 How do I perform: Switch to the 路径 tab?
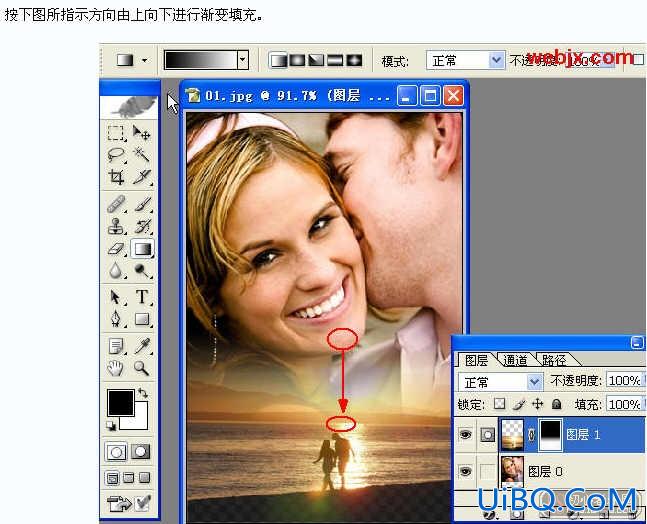click(x=553, y=360)
